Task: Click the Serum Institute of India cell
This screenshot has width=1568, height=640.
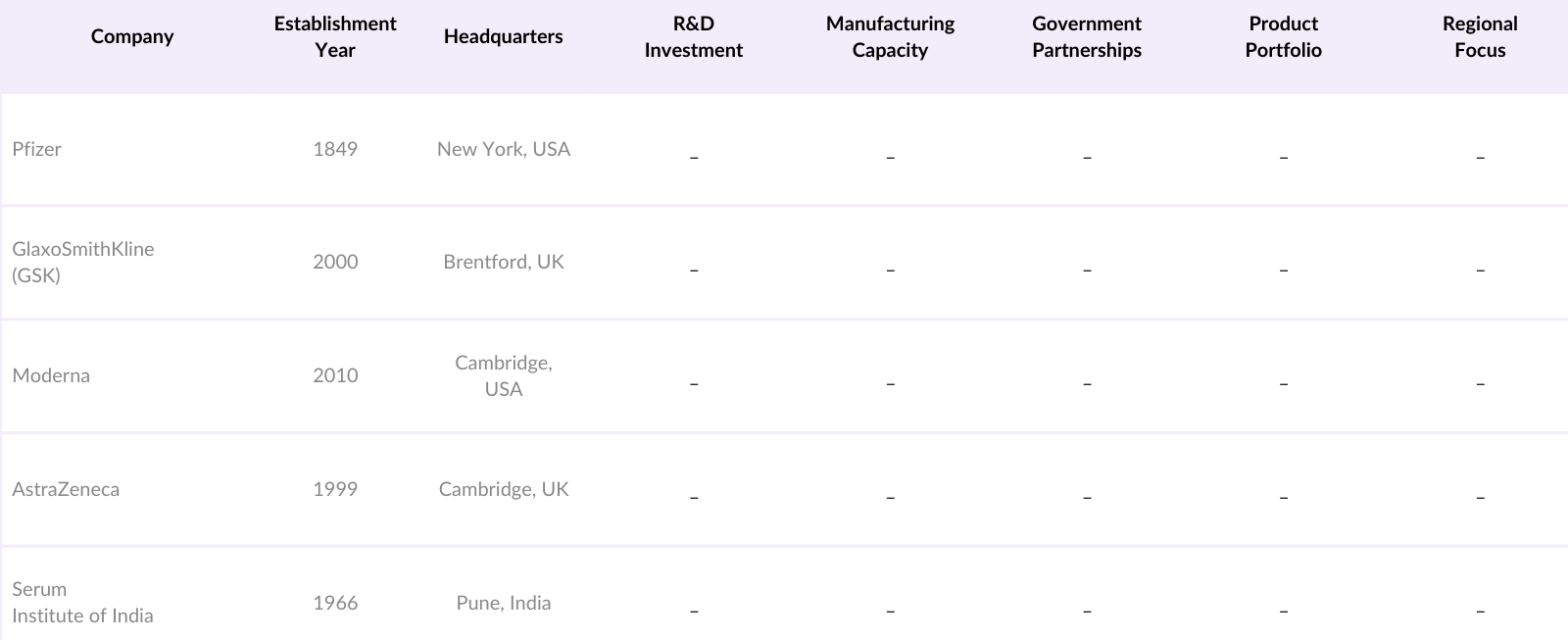Action: [82, 602]
